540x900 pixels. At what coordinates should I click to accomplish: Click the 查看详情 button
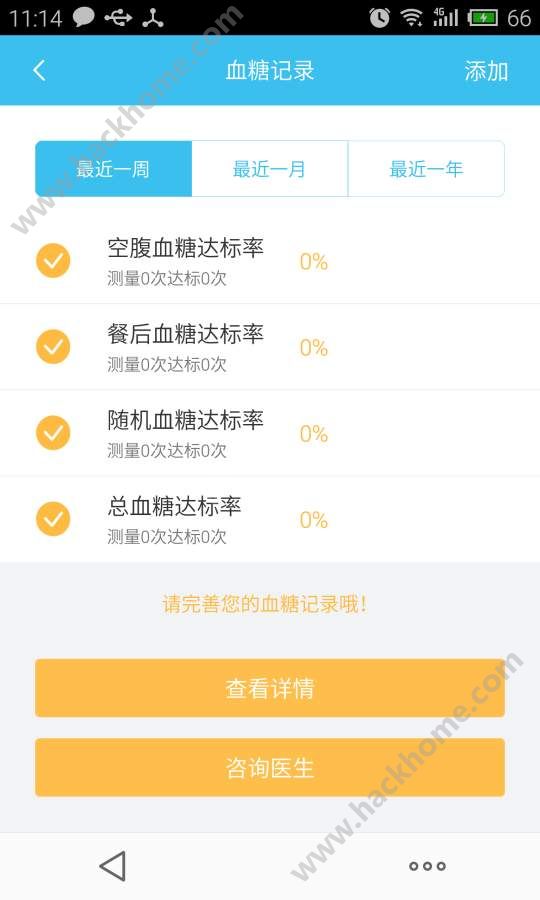[270, 688]
